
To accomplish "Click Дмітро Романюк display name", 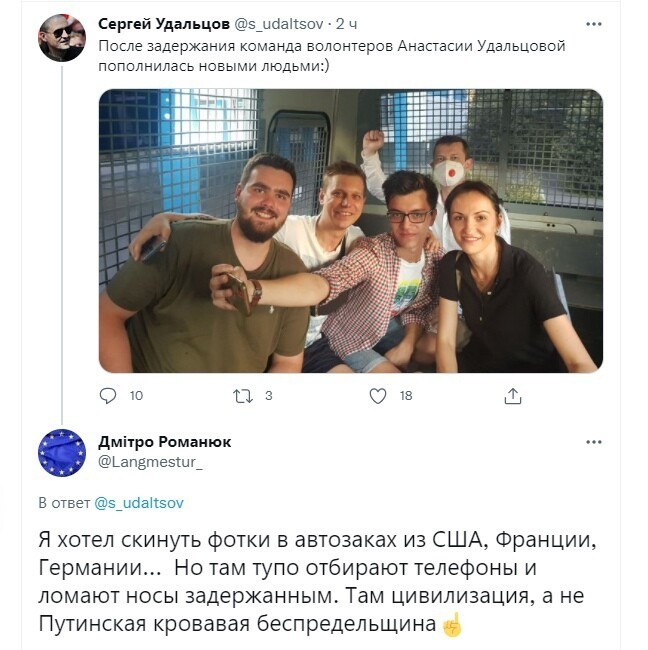I will (x=165, y=442).
